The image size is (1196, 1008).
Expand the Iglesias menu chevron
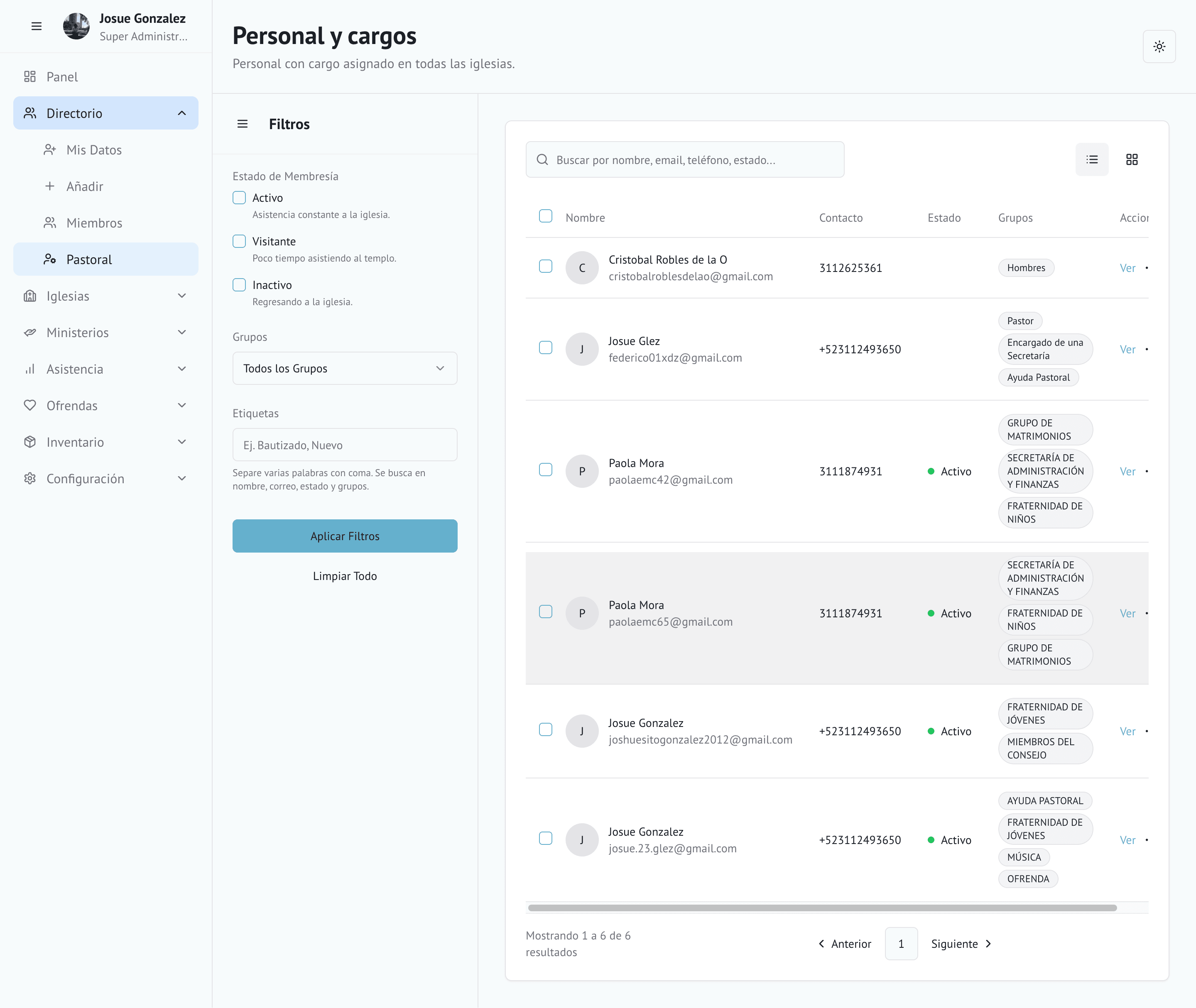[182, 296]
